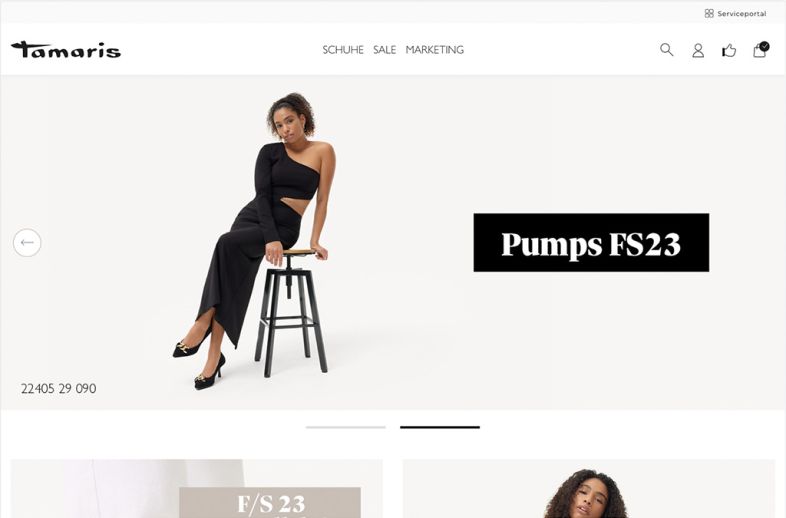Open the curly-haired model teaser tile
This screenshot has height=518, width=786.
click(x=588, y=488)
